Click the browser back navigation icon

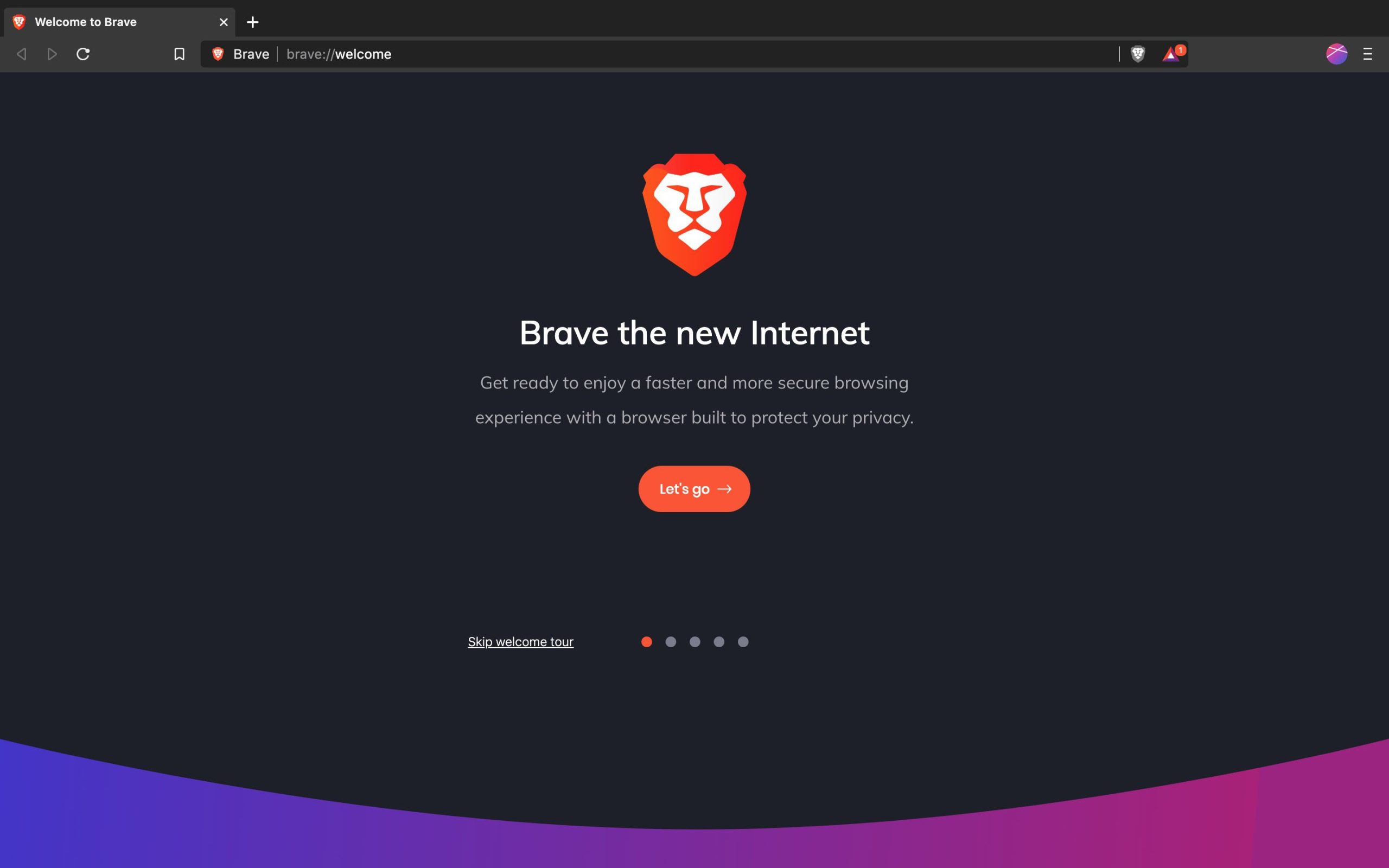pos(21,55)
